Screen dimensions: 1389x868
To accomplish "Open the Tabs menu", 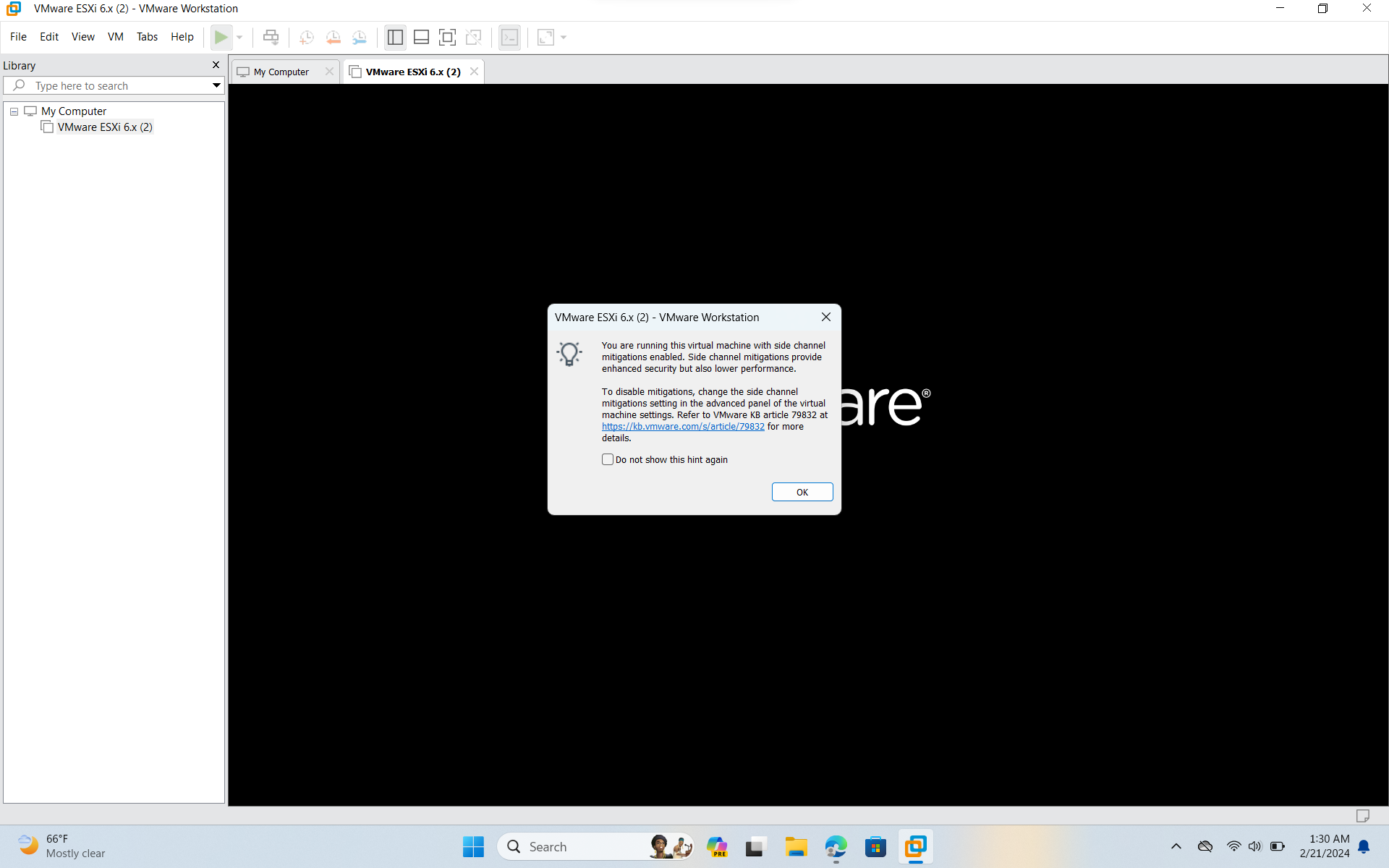I will tap(147, 37).
